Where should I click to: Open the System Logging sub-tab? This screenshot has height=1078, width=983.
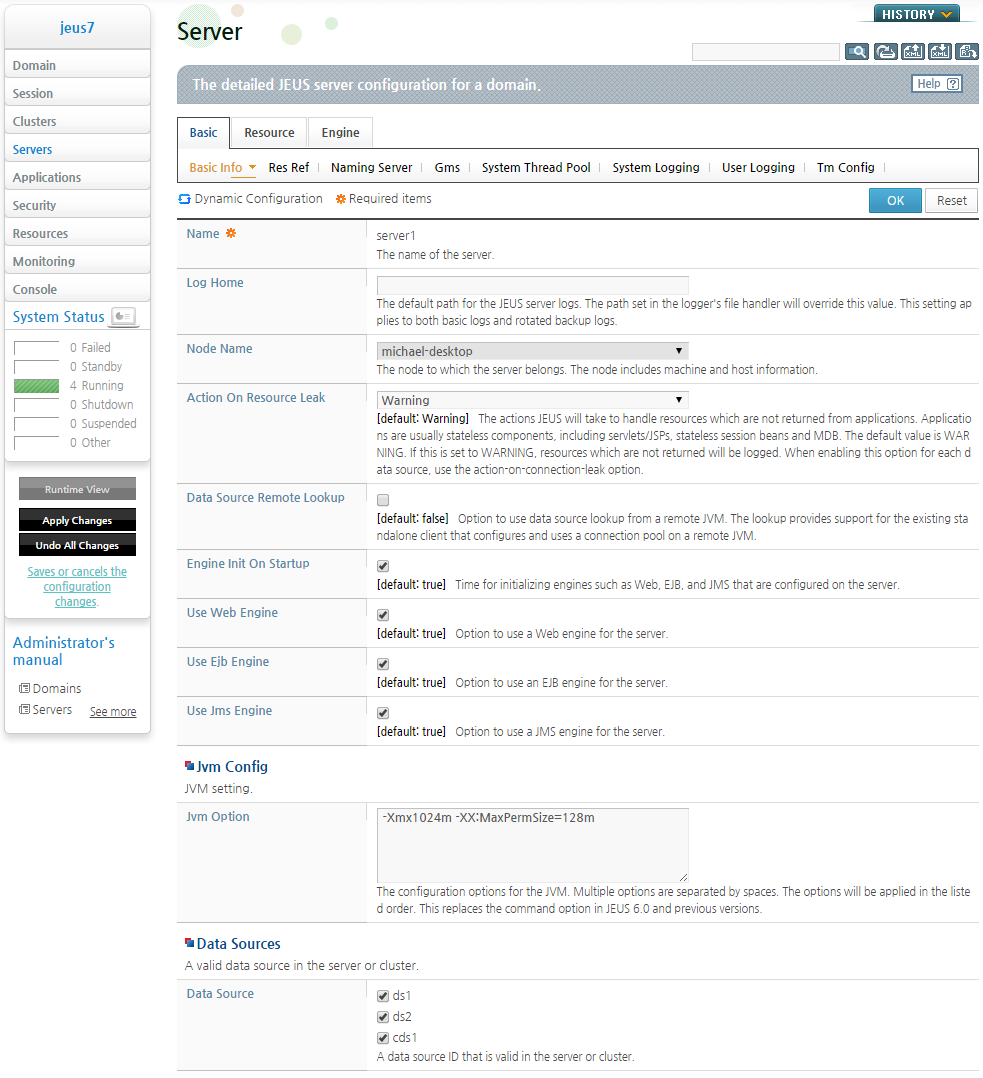coord(656,167)
